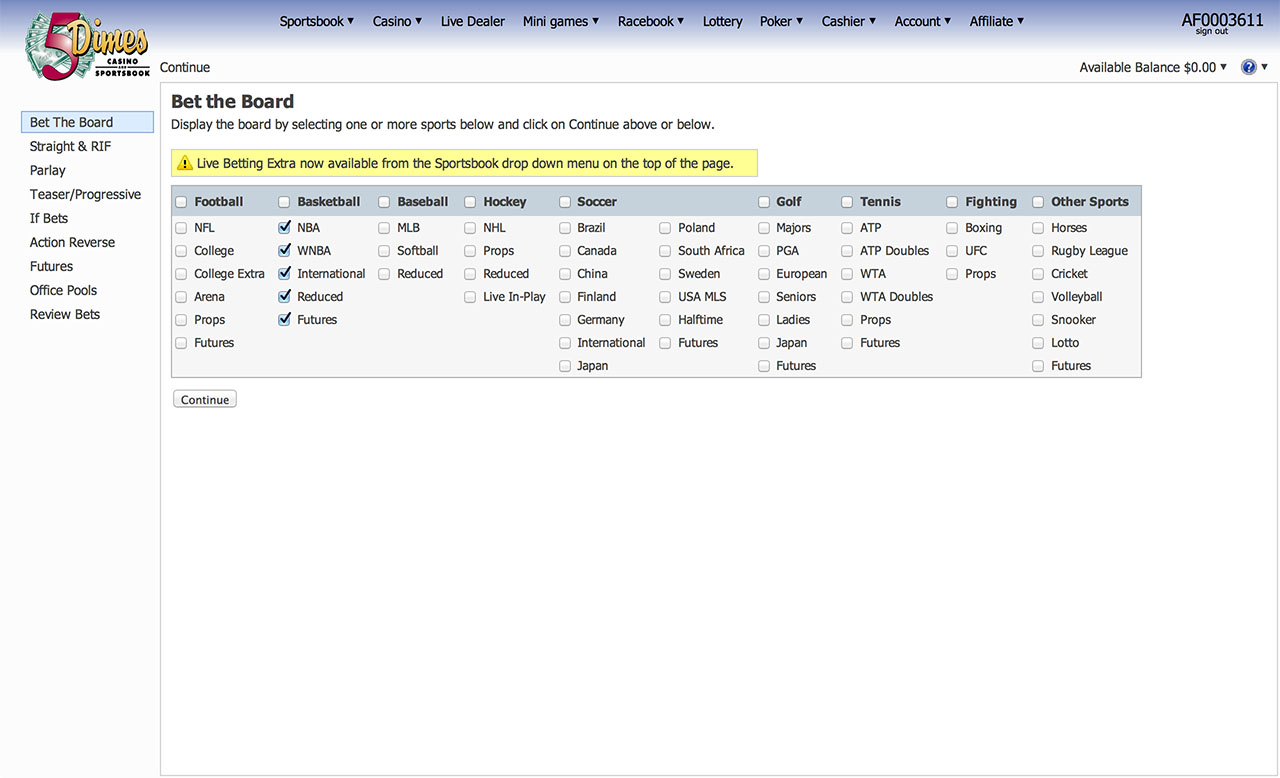Select Bet The Board in the sidebar

(x=87, y=122)
